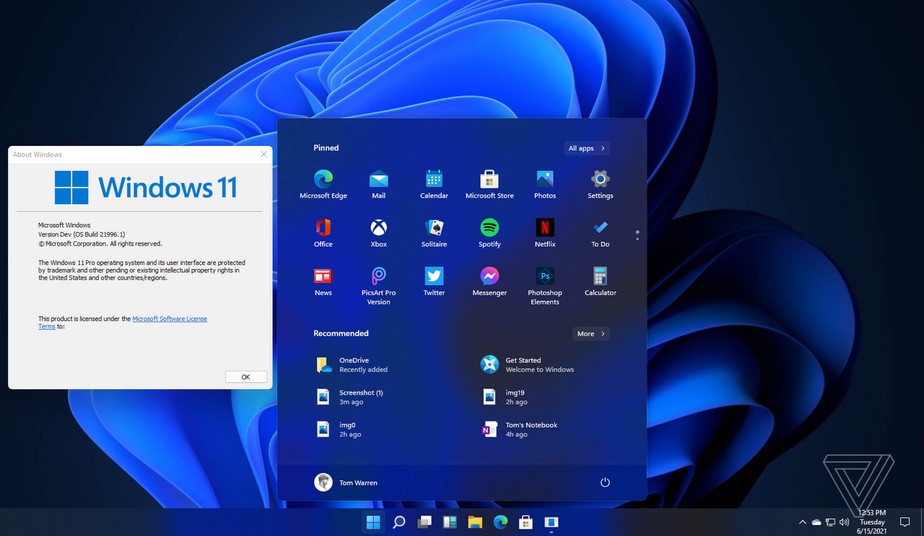The width and height of the screenshot is (924, 536).
Task: Open Photoshop Elements from pinned apps
Action: (545, 277)
